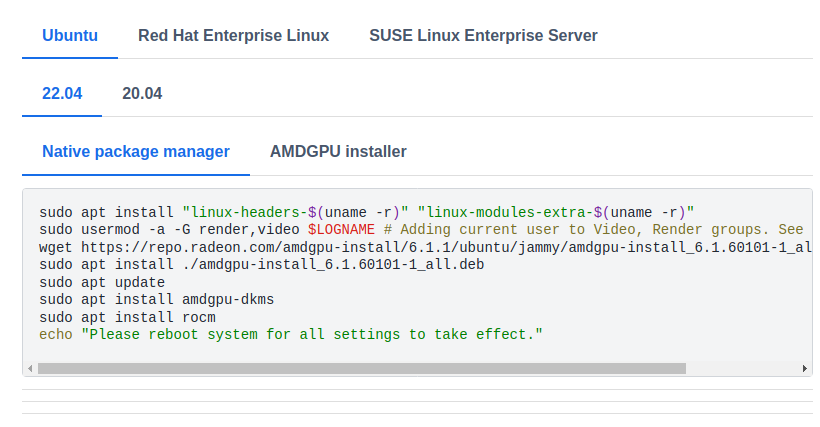820x427 pixels.
Task: Click the horizontal scrollbar thumb in code block
Action: click(x=361, y=368)
